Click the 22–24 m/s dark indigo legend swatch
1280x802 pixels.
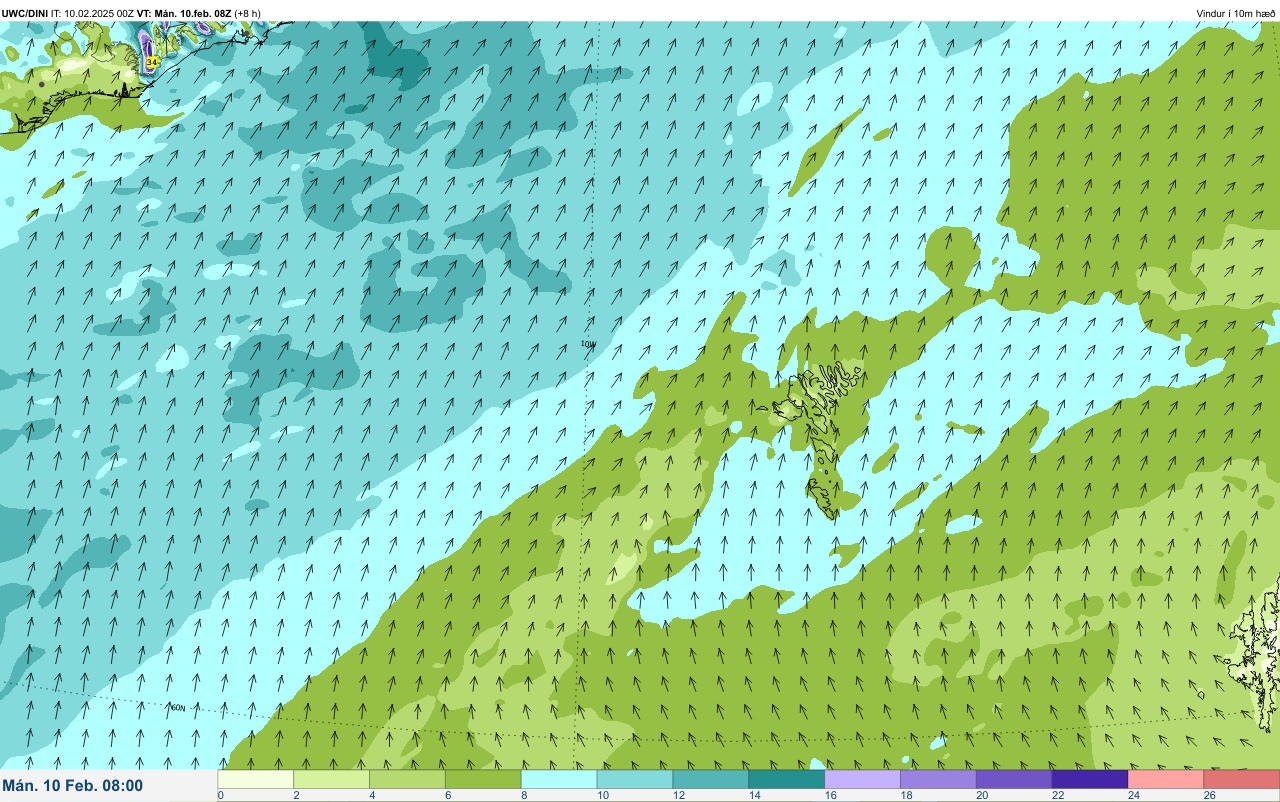pos(1091,780)
